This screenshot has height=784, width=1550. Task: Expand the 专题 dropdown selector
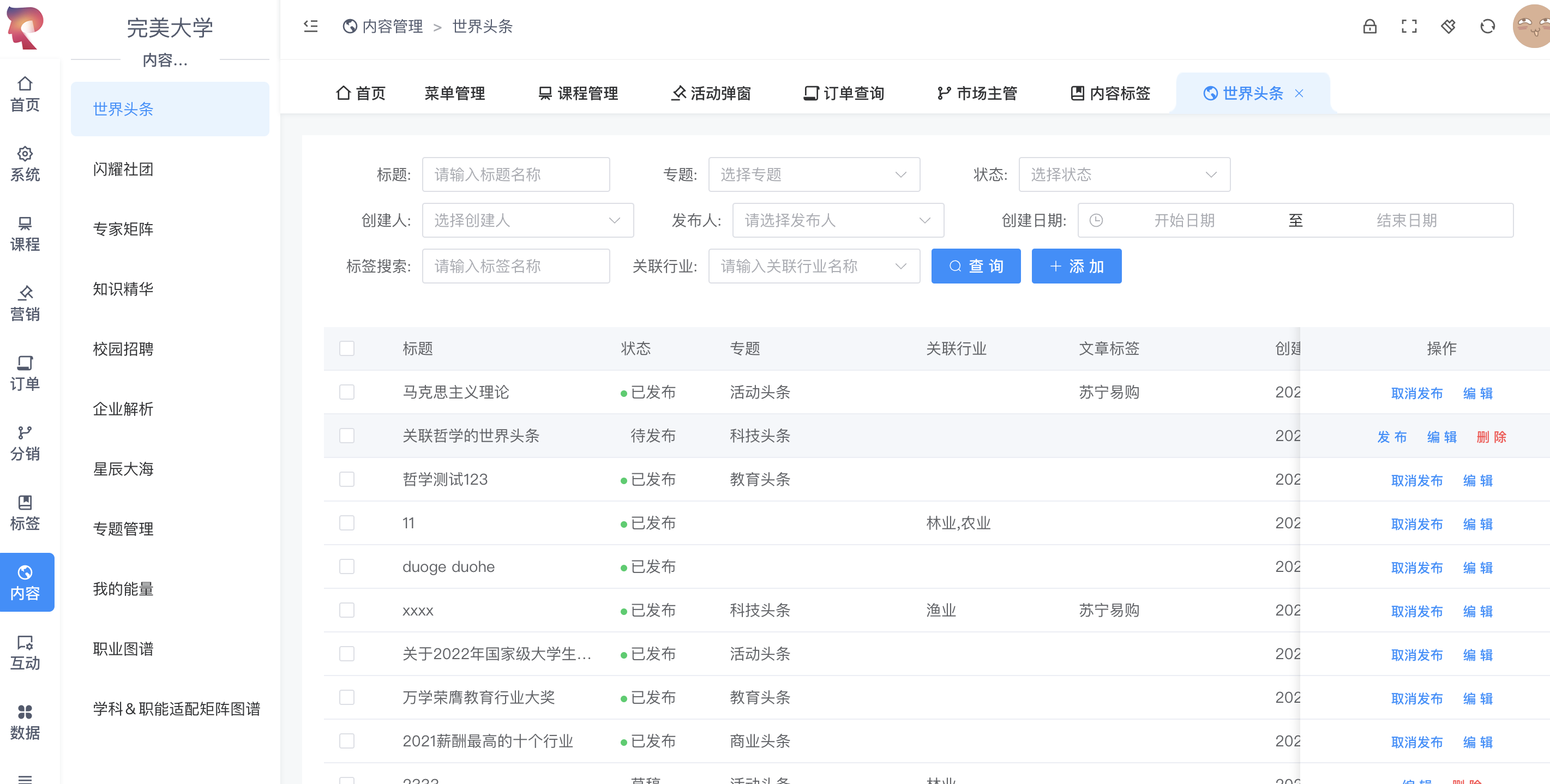pos(813,174)
